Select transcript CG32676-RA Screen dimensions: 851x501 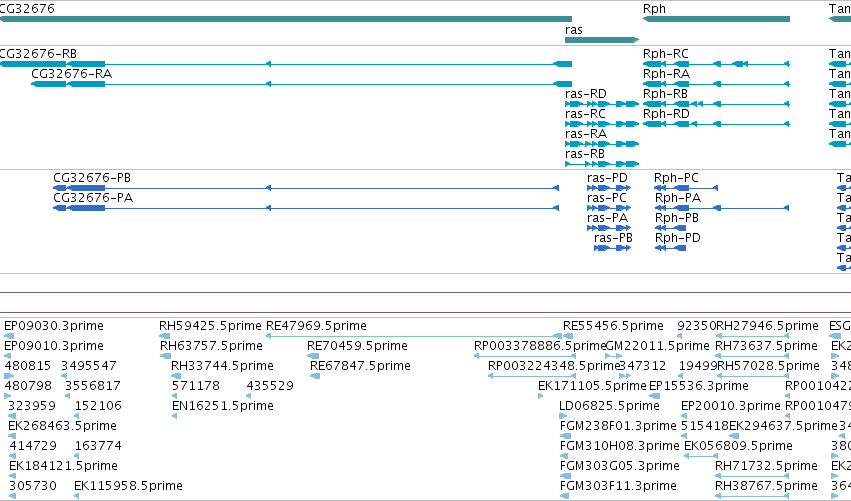(301, 84)
